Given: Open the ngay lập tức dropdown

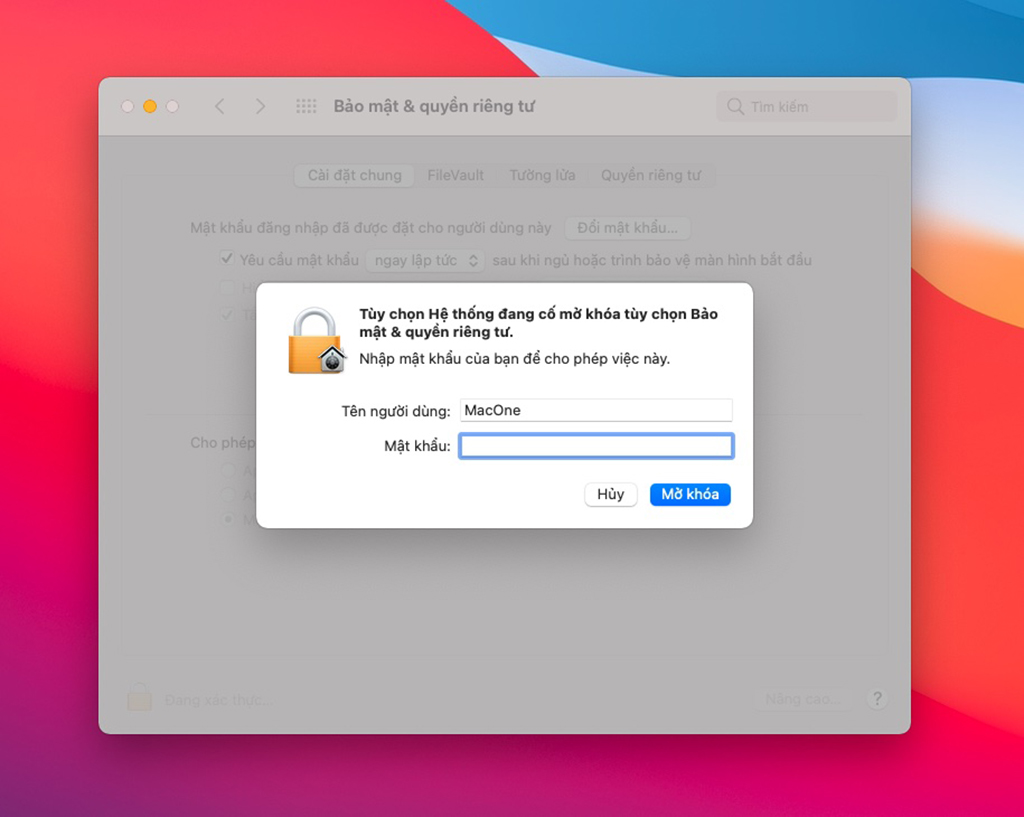Looking at the screenshot, I should [425, 261].
